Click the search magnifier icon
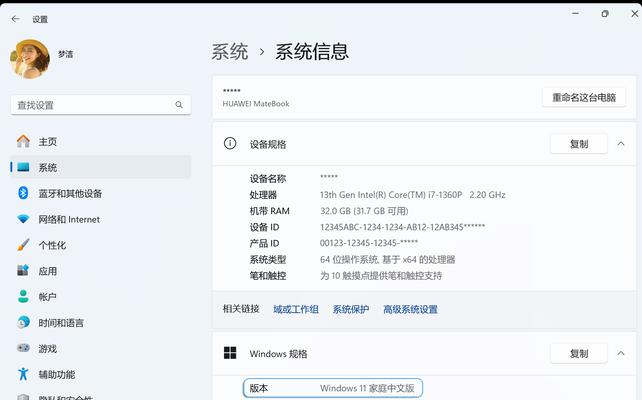Viewport: 642px width, 400px height. 179,105
